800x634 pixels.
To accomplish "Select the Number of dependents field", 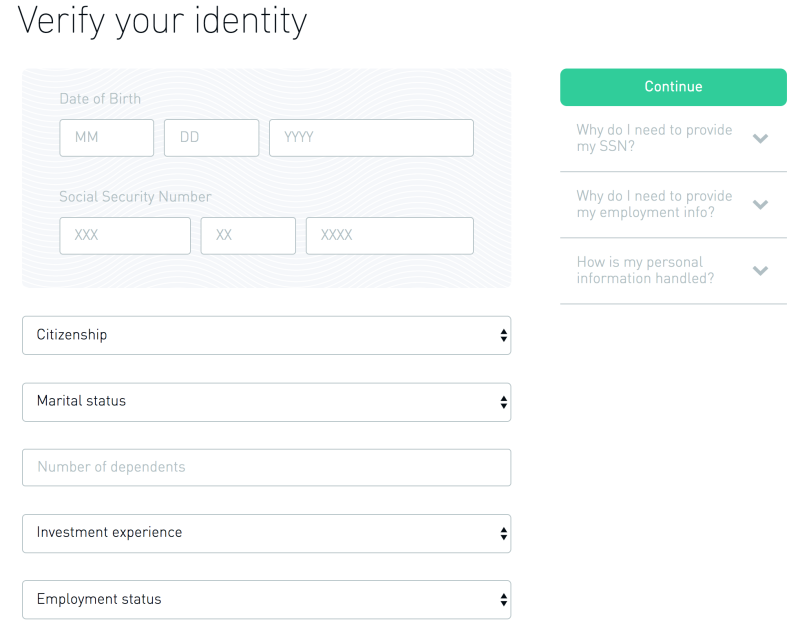I will click(266, 467).
